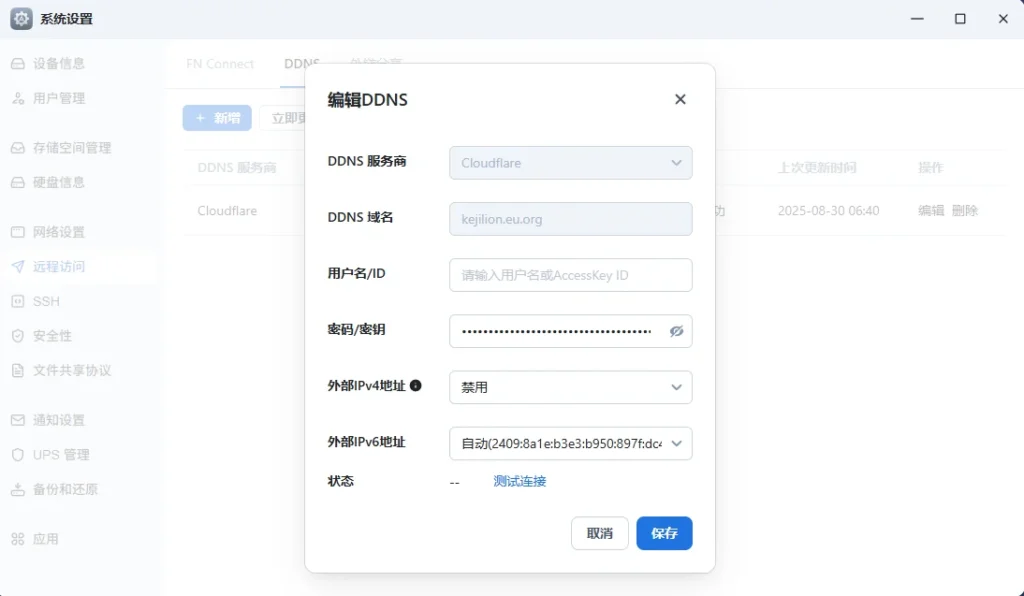Open 网络设置 in the sidebar
The height and width of the screenshot is (596, 1024).
(x=59, y=232)
